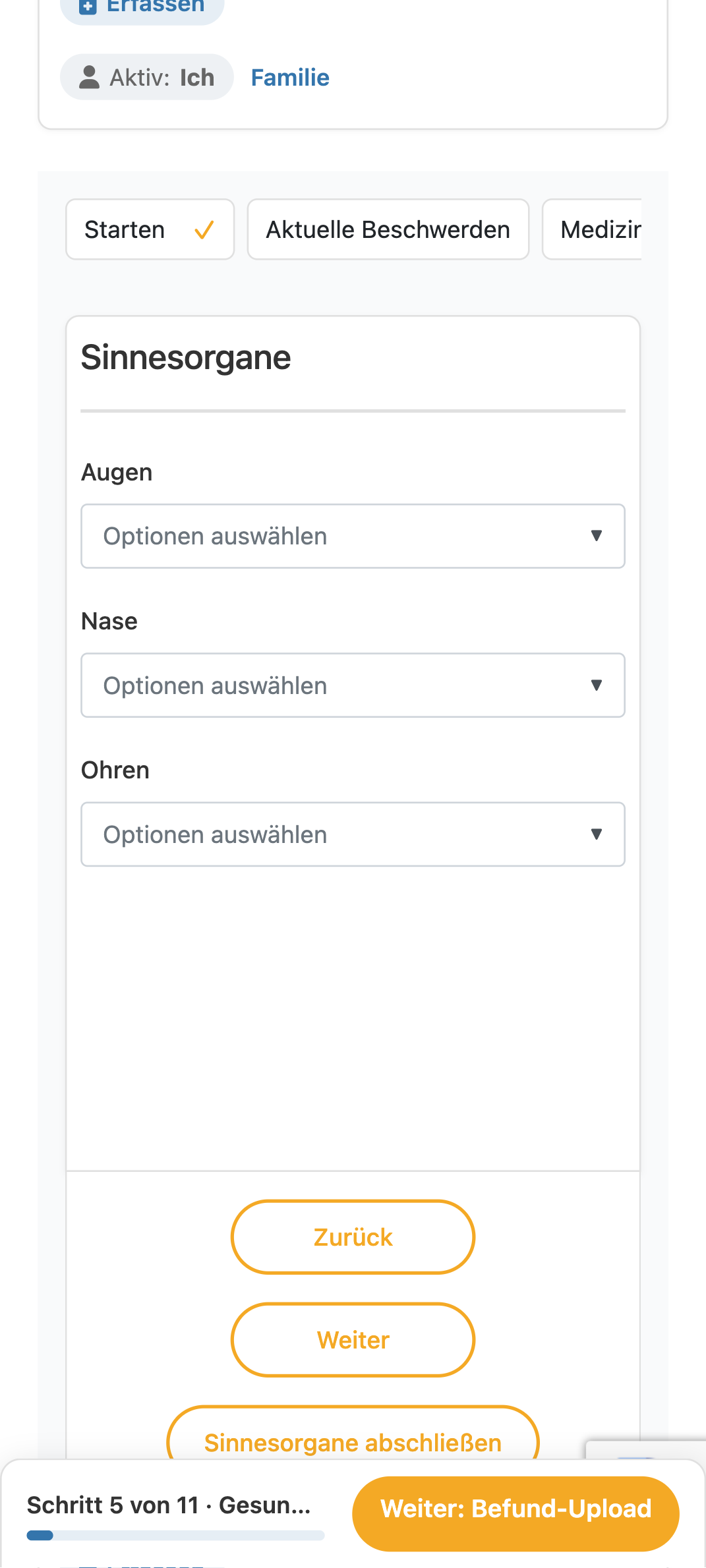706x1568 pixels.
Task: Click the Augen dropdown arrow icon
Action: (597, 536)
